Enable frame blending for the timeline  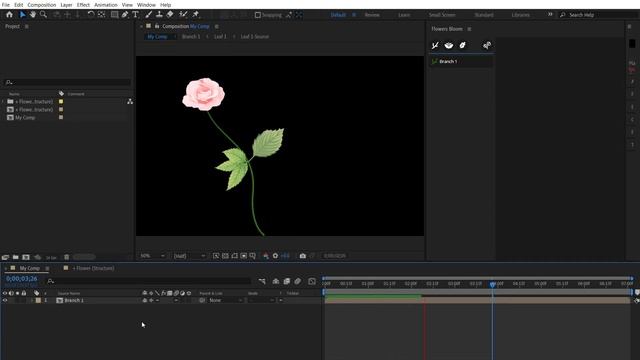pos(287,281)
